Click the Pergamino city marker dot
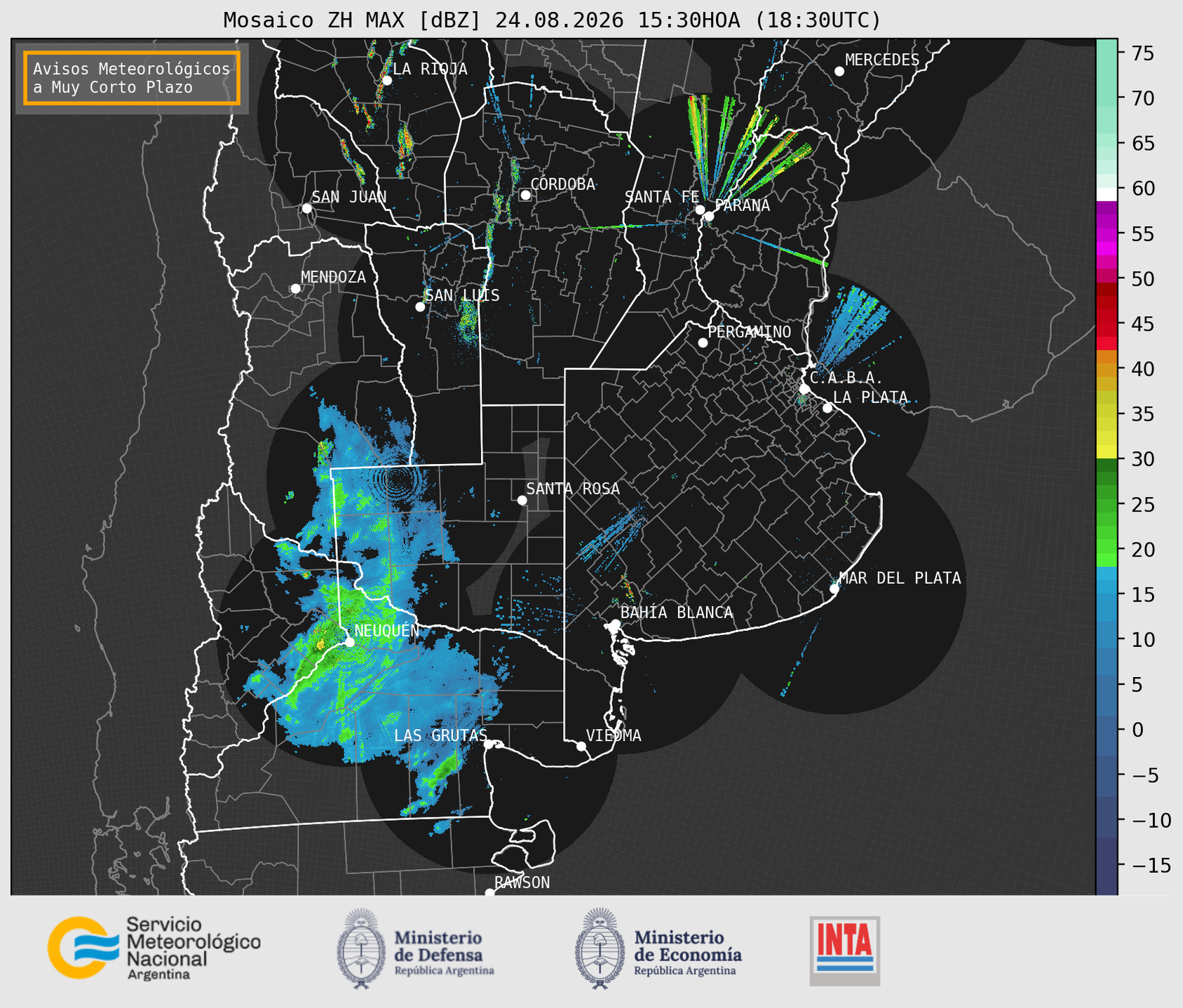The width and height of the screenshot is (1183, 1008). pyautogui.click(x=703, y=343)
